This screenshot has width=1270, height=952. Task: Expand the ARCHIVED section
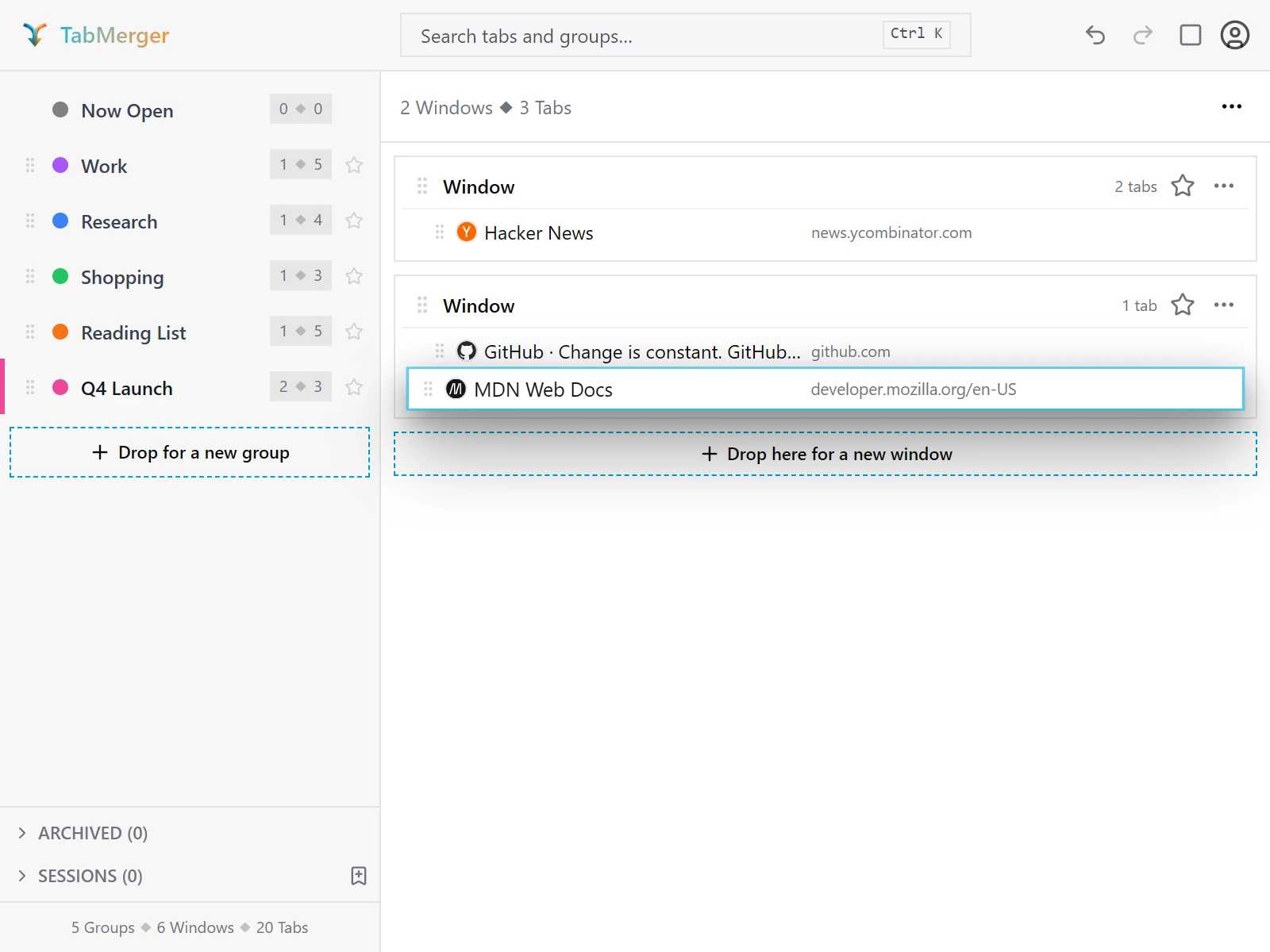tap(83, 833)
